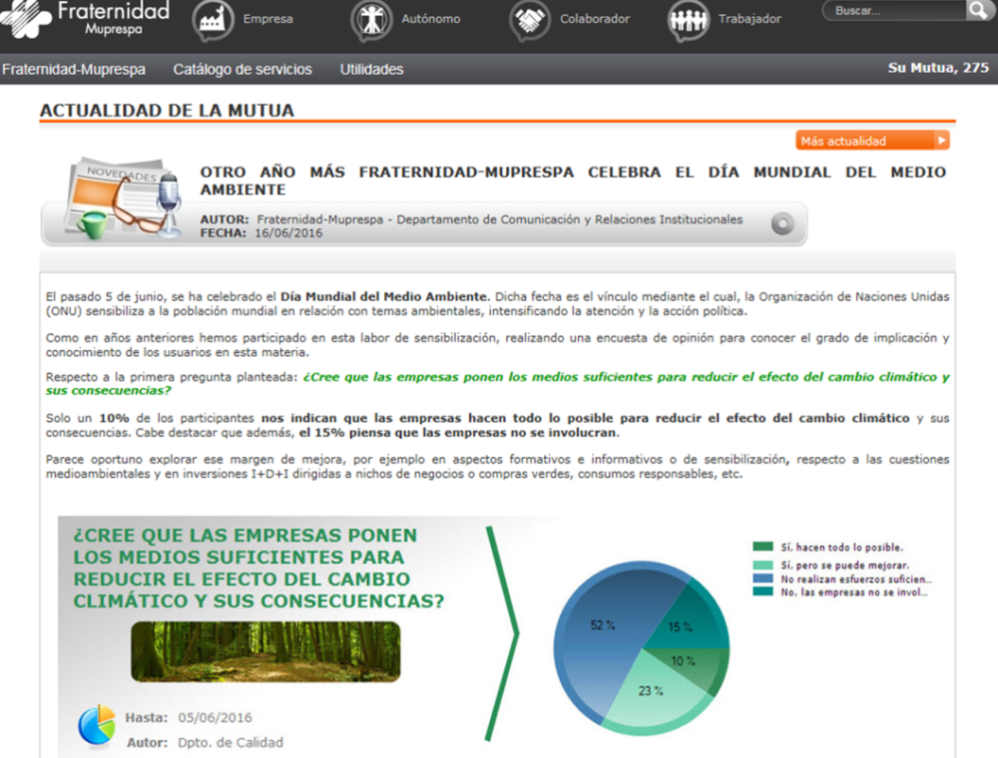Screen dimensions: 998x758
Task: Click the green survey question in the article text
Action: click(x=497, y=384)
